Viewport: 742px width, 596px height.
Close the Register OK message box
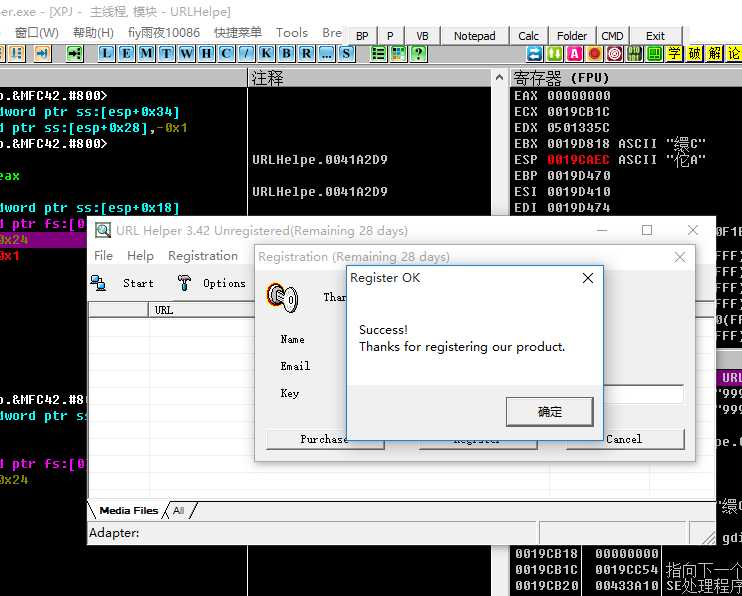588,278
